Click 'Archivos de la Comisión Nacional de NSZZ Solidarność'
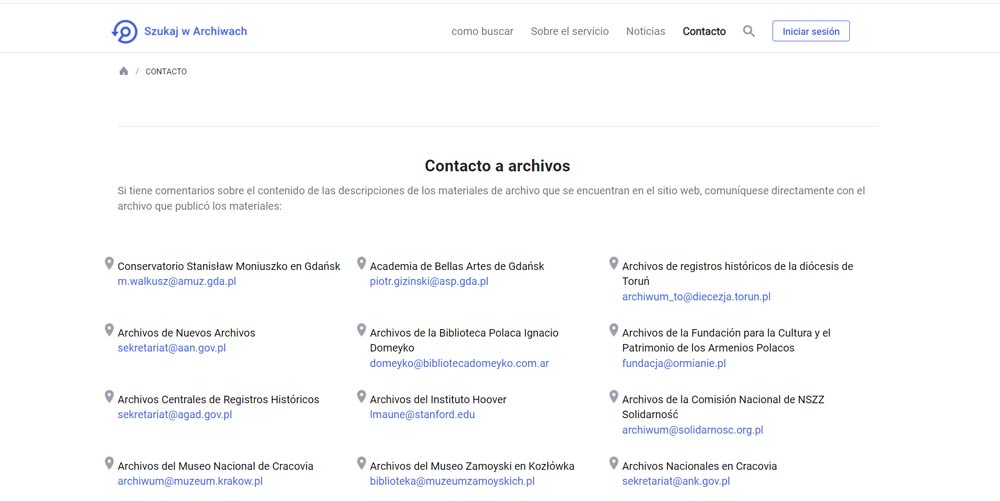 tap(723, 407)
